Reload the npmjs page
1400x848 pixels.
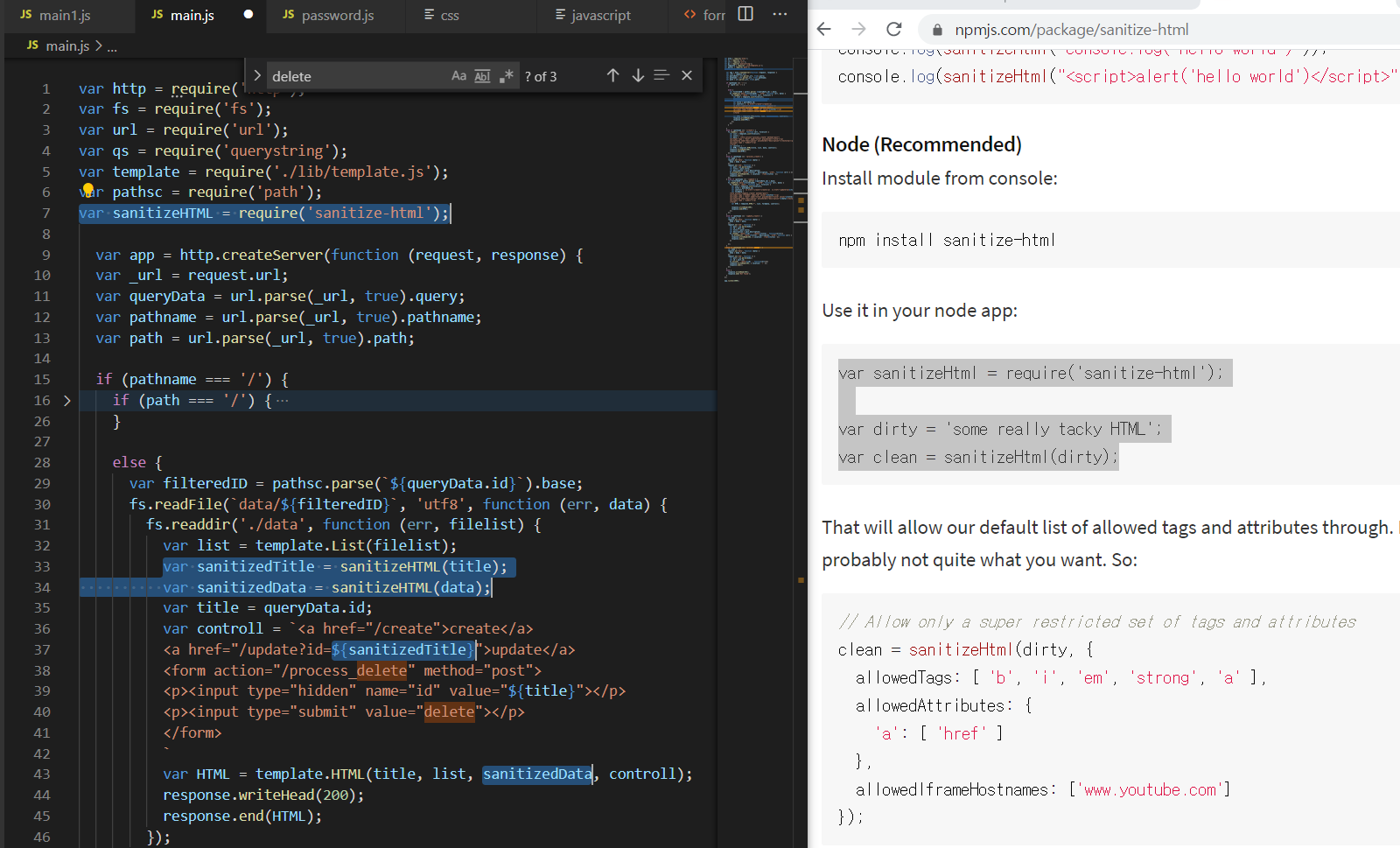[893, 29]
